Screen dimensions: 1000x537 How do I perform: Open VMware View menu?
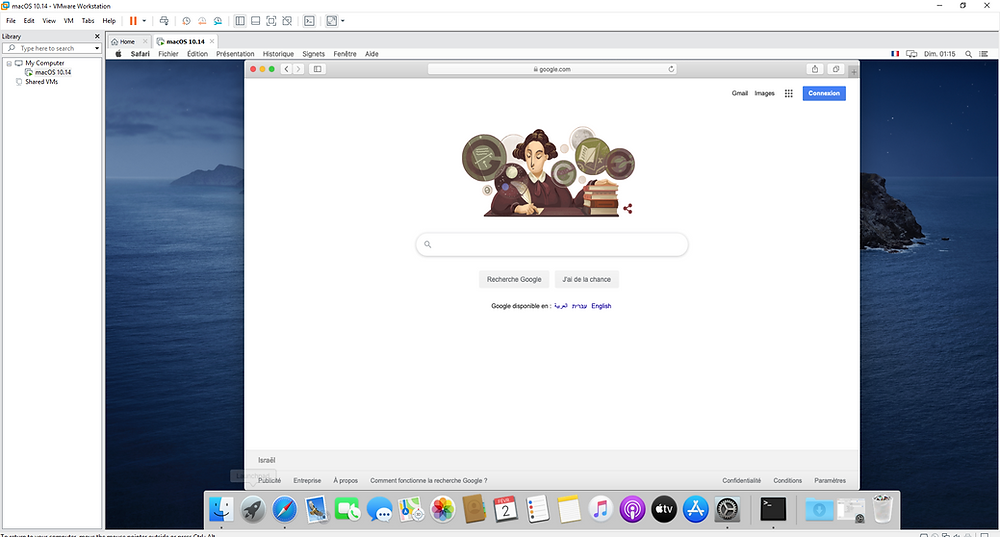[49, 21]
